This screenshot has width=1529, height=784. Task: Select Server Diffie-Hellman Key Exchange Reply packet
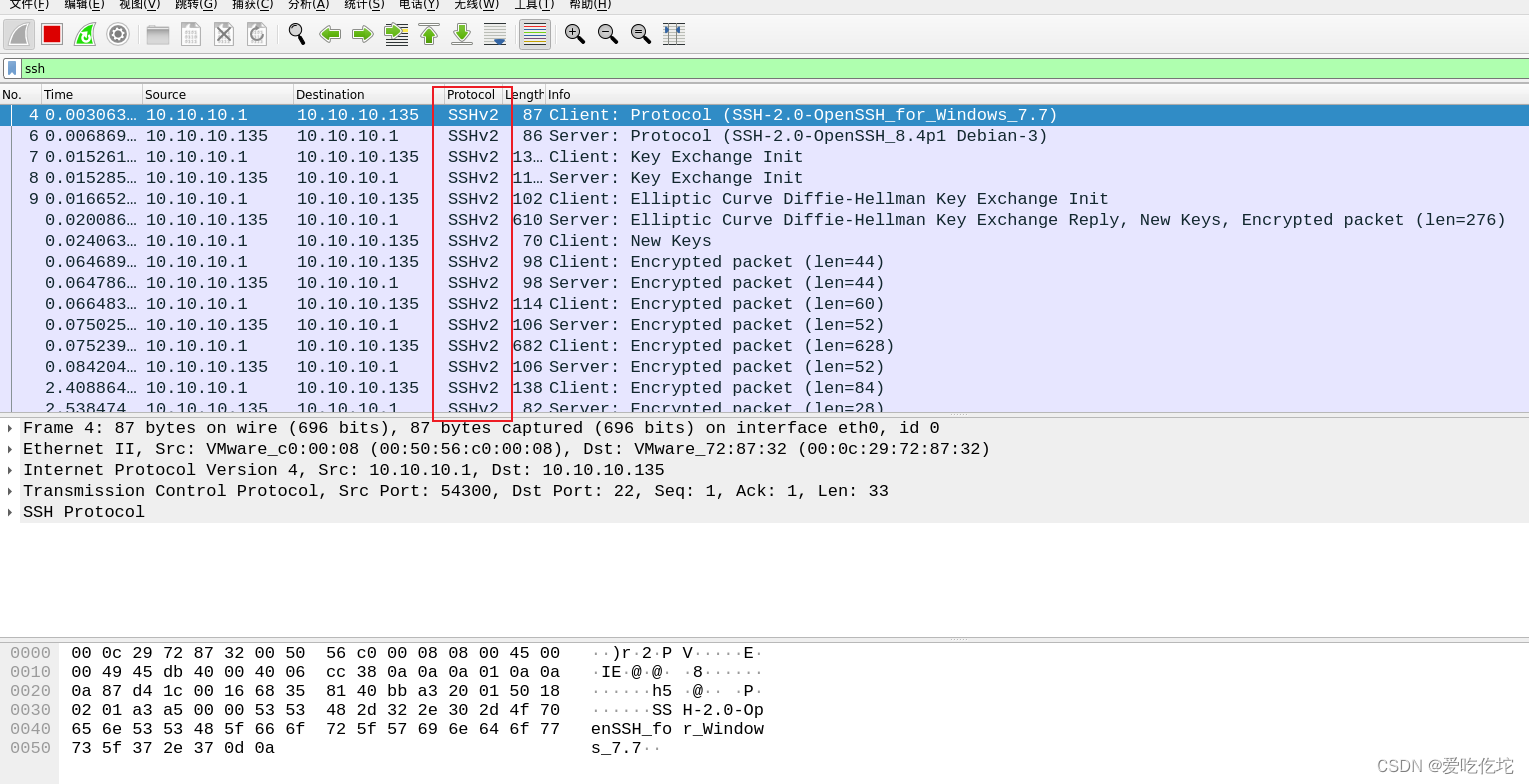pos(764,220)
